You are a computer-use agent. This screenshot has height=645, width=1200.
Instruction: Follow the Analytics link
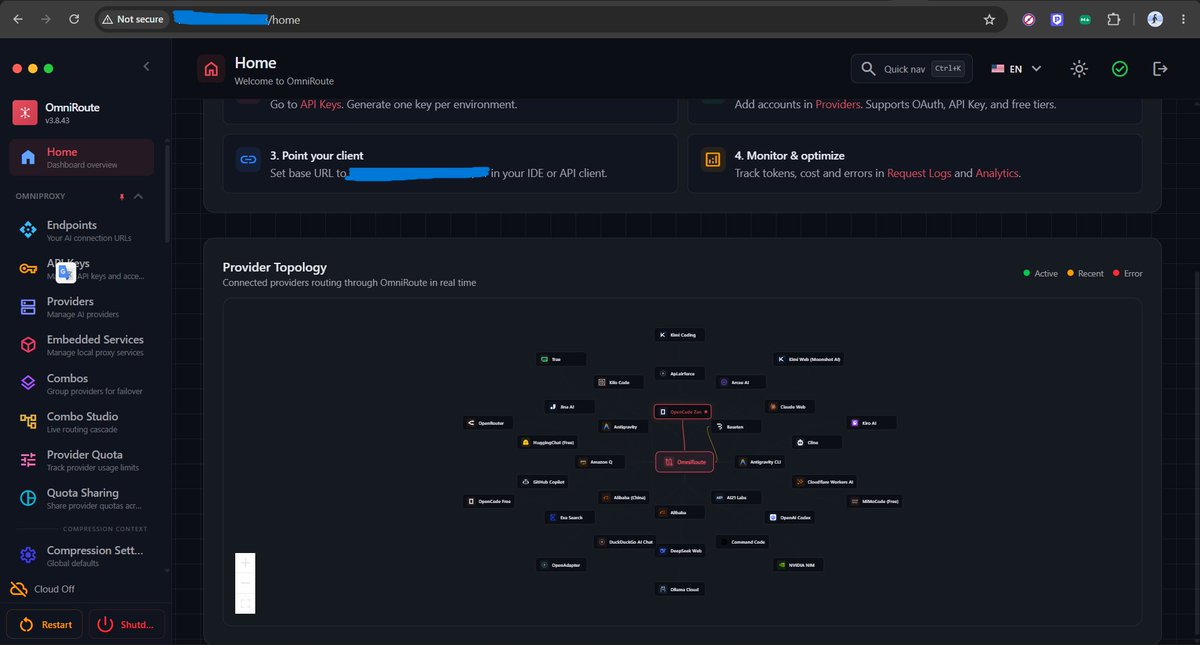click(997, 173)
